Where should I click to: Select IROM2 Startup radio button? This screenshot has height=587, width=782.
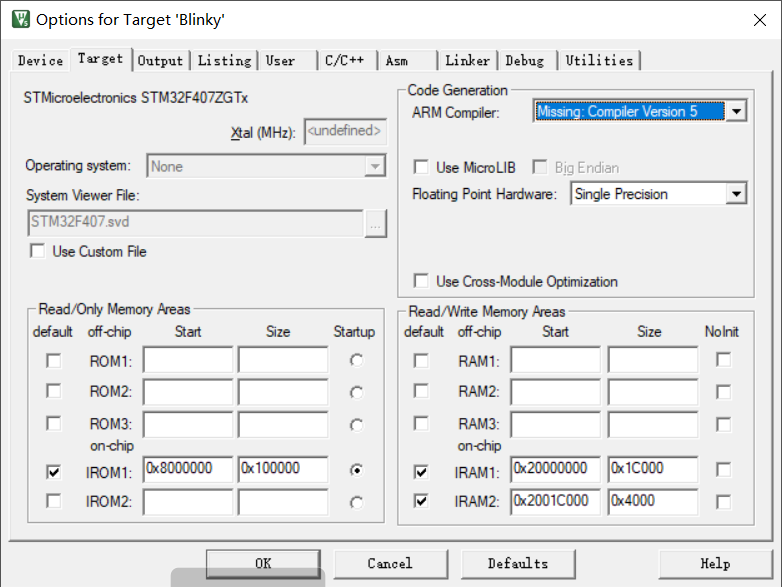(x=356, y=503)
